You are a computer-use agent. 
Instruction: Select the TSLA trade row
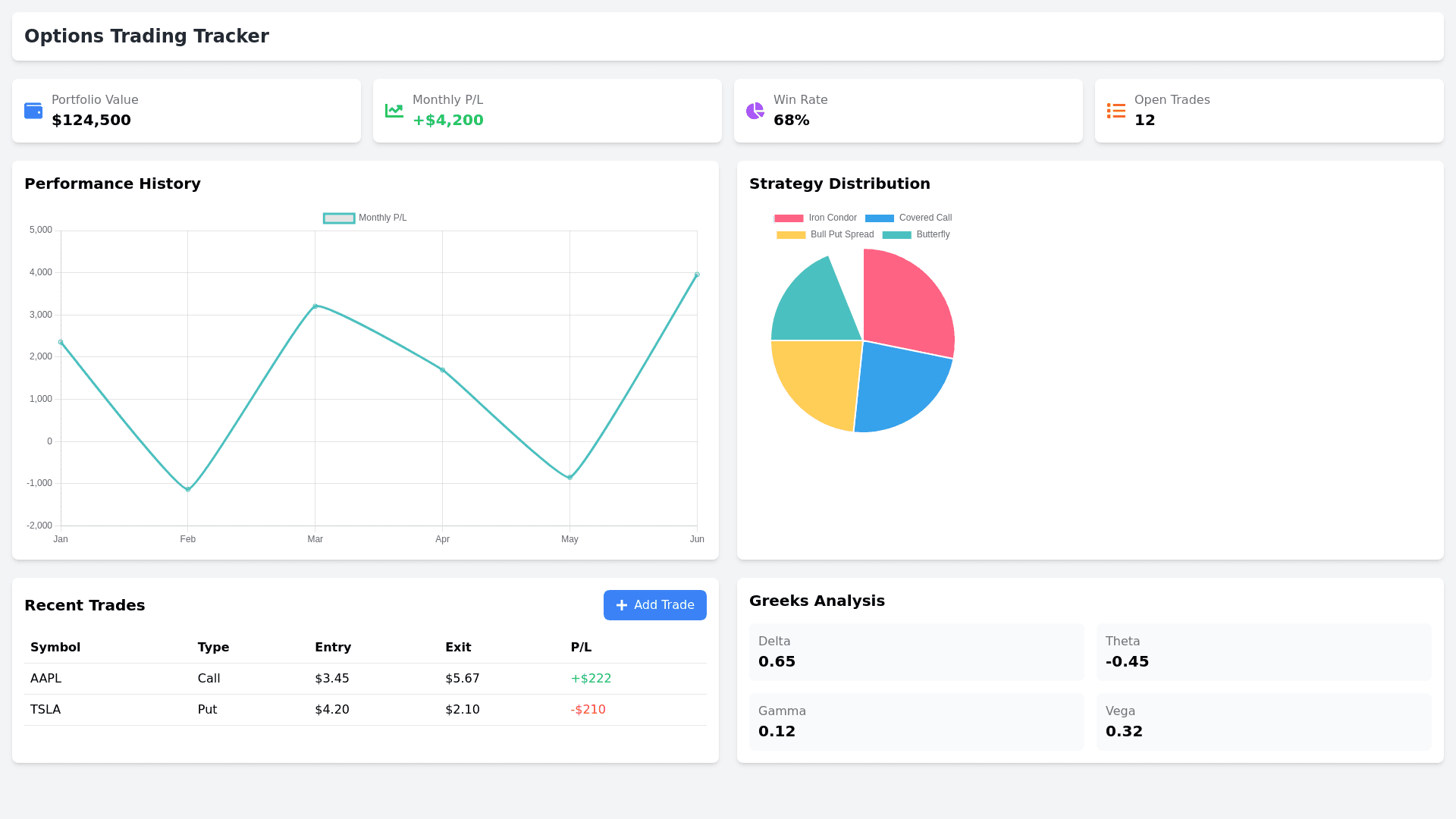(x=365, y=710)
